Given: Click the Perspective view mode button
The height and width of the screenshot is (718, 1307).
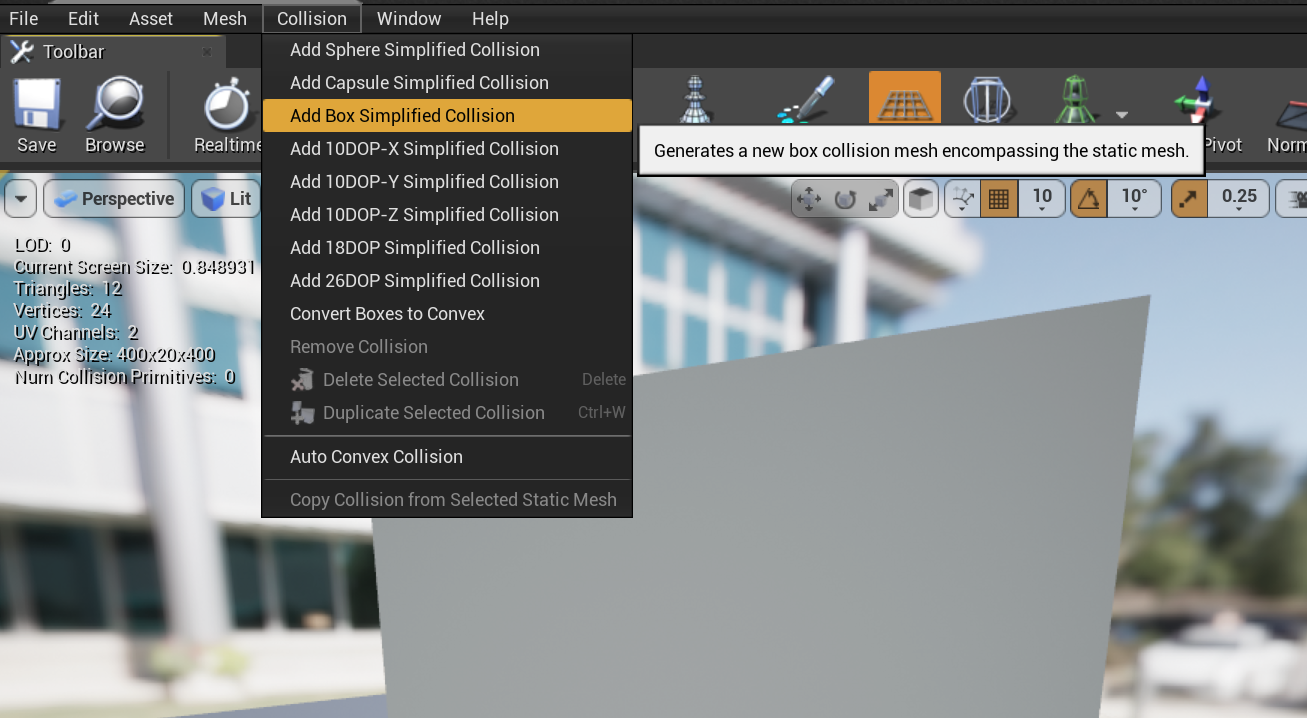Looking at the screenshot, I should (x=114, y=199).
